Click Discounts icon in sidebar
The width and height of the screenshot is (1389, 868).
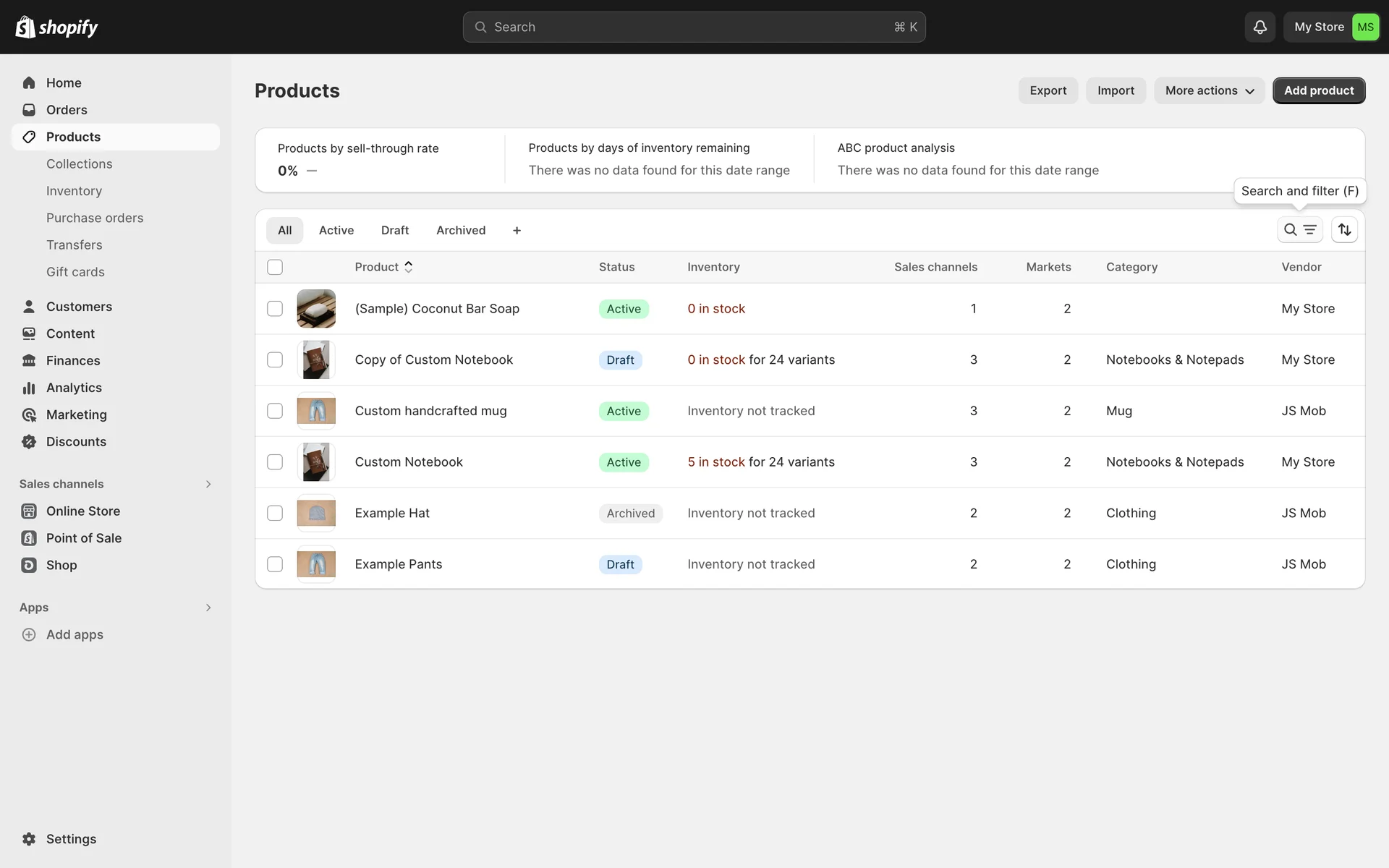pos(29,442)
